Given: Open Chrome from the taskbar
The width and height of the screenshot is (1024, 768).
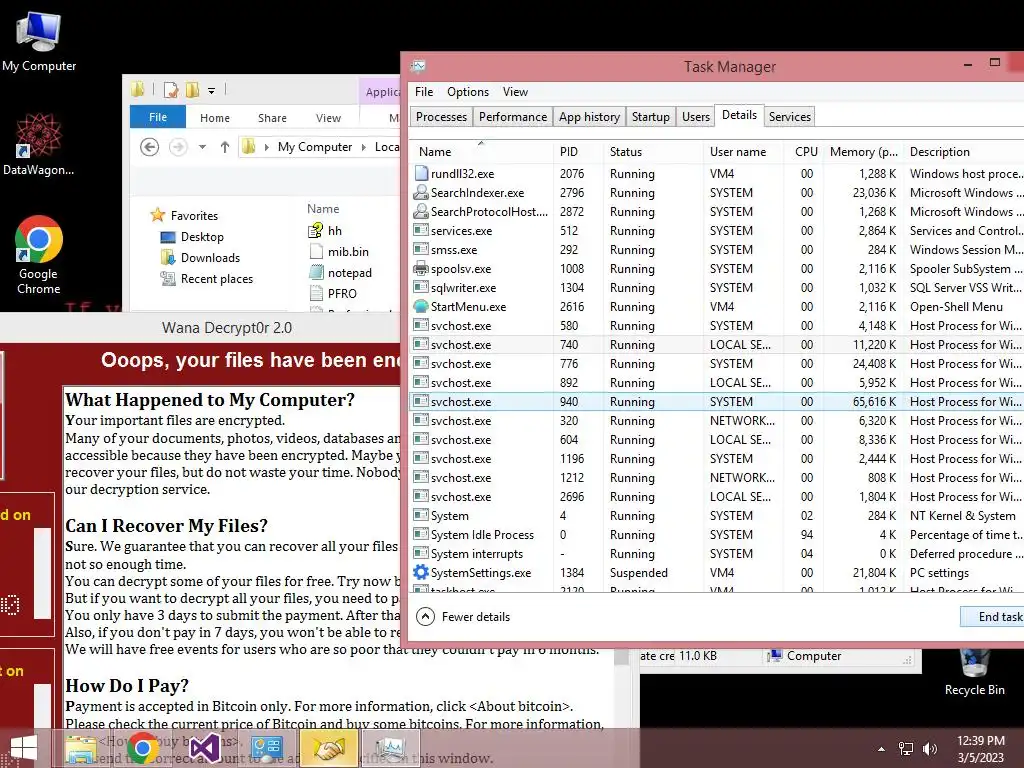Looking at the screenshot, I should pyautogui.click(x=142, y=748).
